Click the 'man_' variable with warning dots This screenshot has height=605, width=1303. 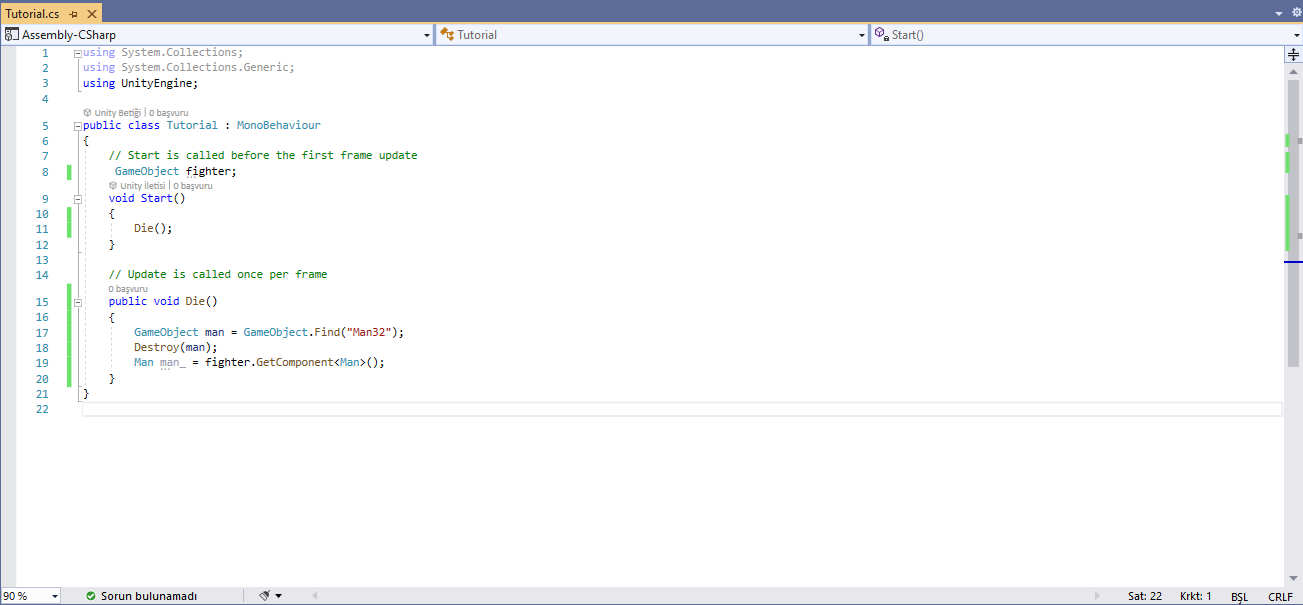(173, 363)
